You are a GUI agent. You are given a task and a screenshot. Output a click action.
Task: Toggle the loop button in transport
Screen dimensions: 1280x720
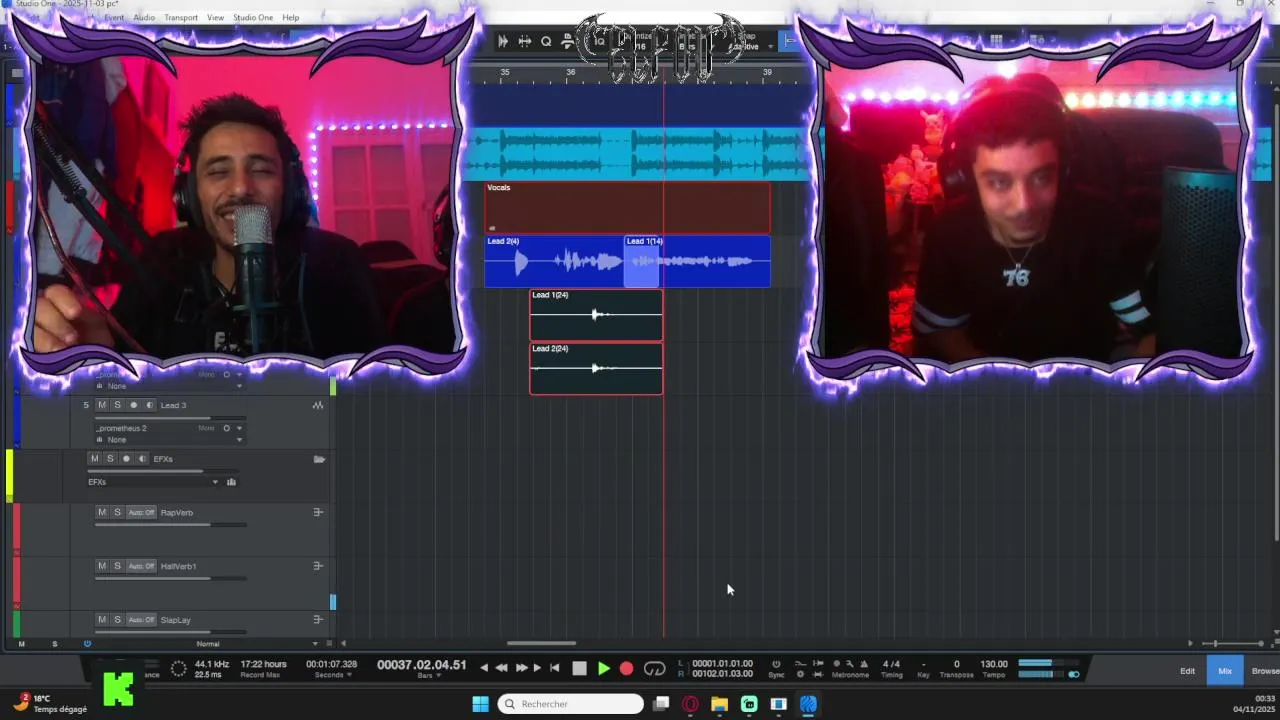(655, 668)
